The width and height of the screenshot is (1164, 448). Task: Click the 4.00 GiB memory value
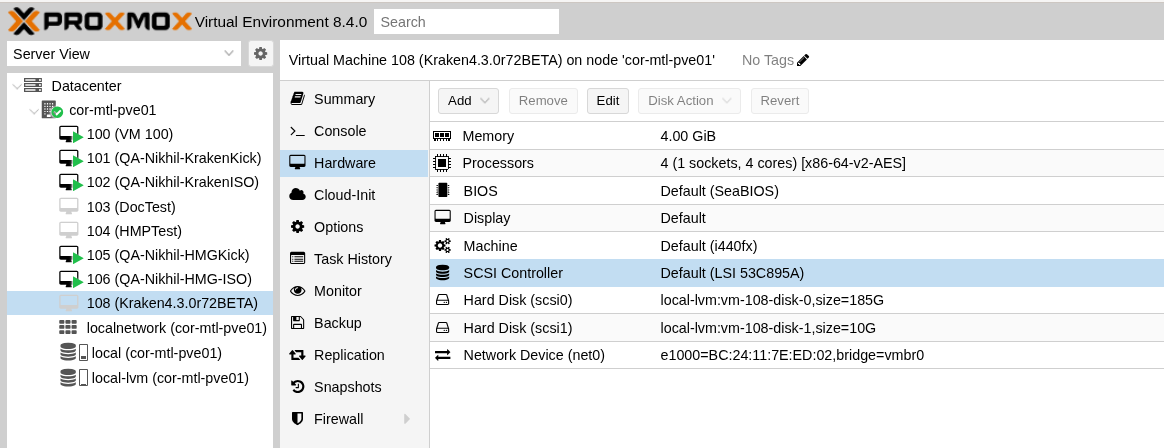(688, 136)
